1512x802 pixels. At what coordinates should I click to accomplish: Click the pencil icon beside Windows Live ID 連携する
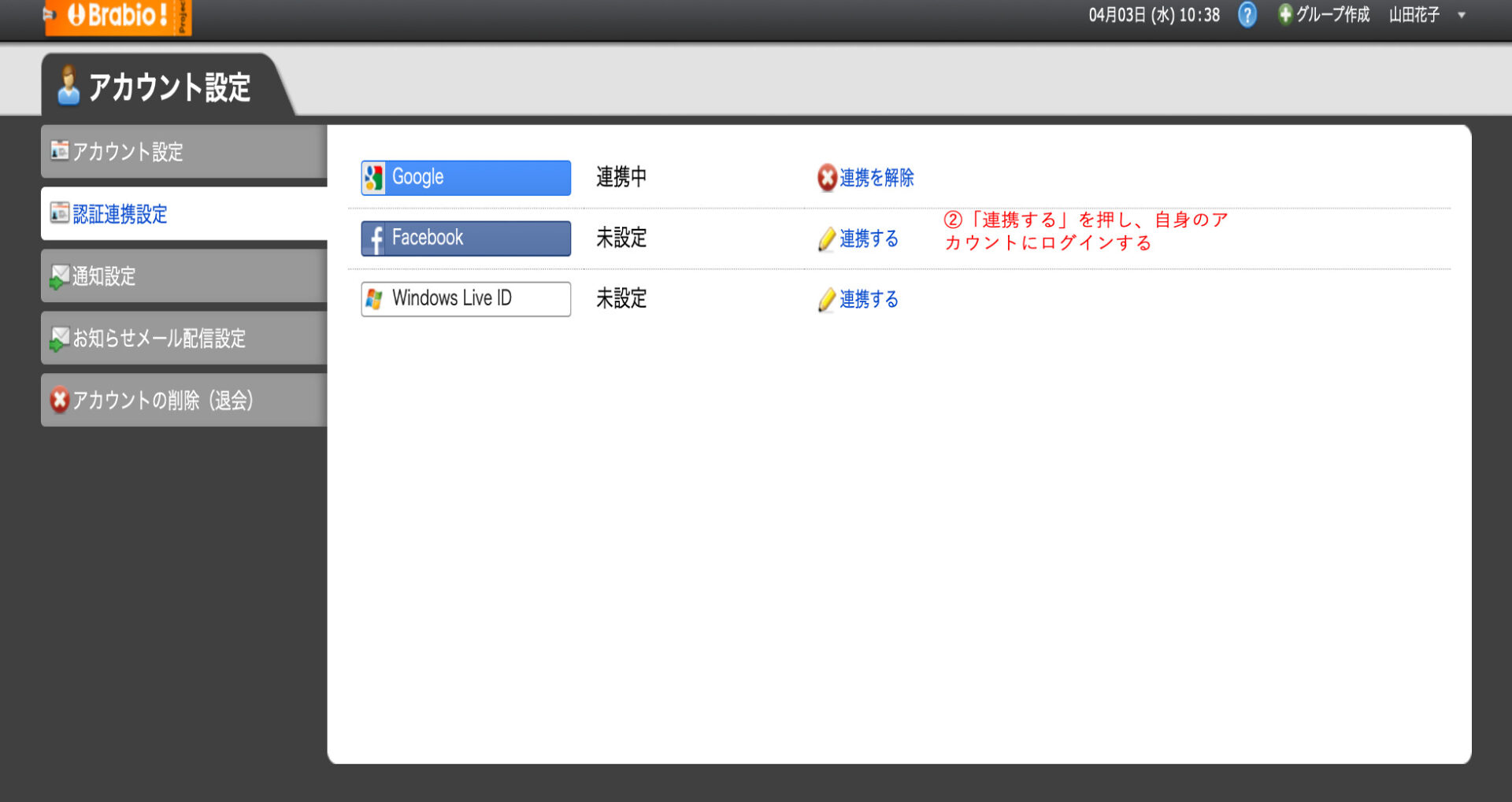click(x=827, y=300)
